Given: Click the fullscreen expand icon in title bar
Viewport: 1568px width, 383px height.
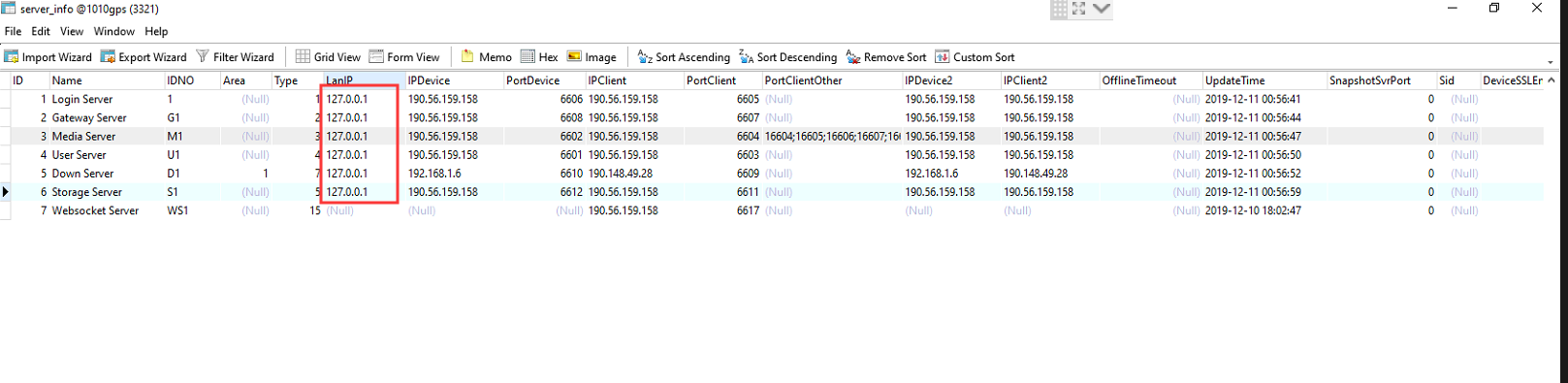Looking at the screenshot, I should [1079, 9].
